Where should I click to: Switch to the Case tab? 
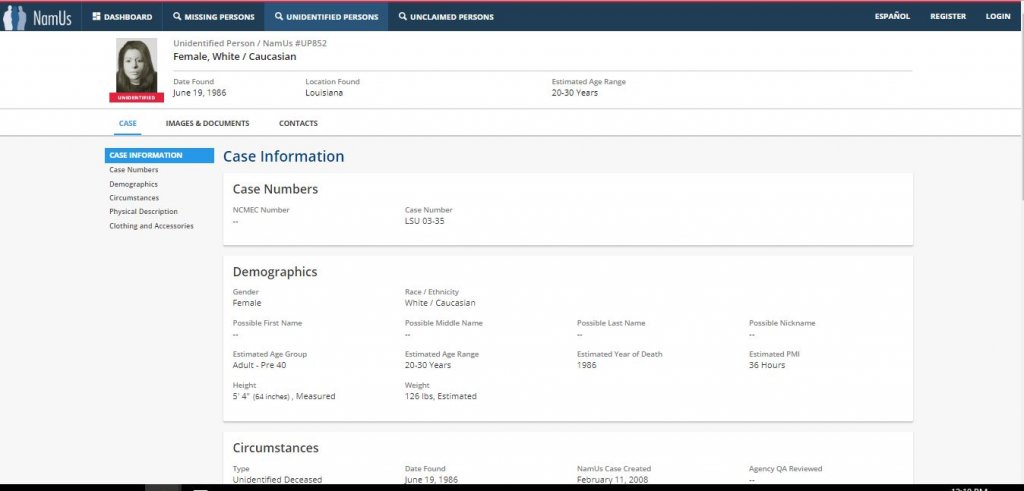click(128, 123)
